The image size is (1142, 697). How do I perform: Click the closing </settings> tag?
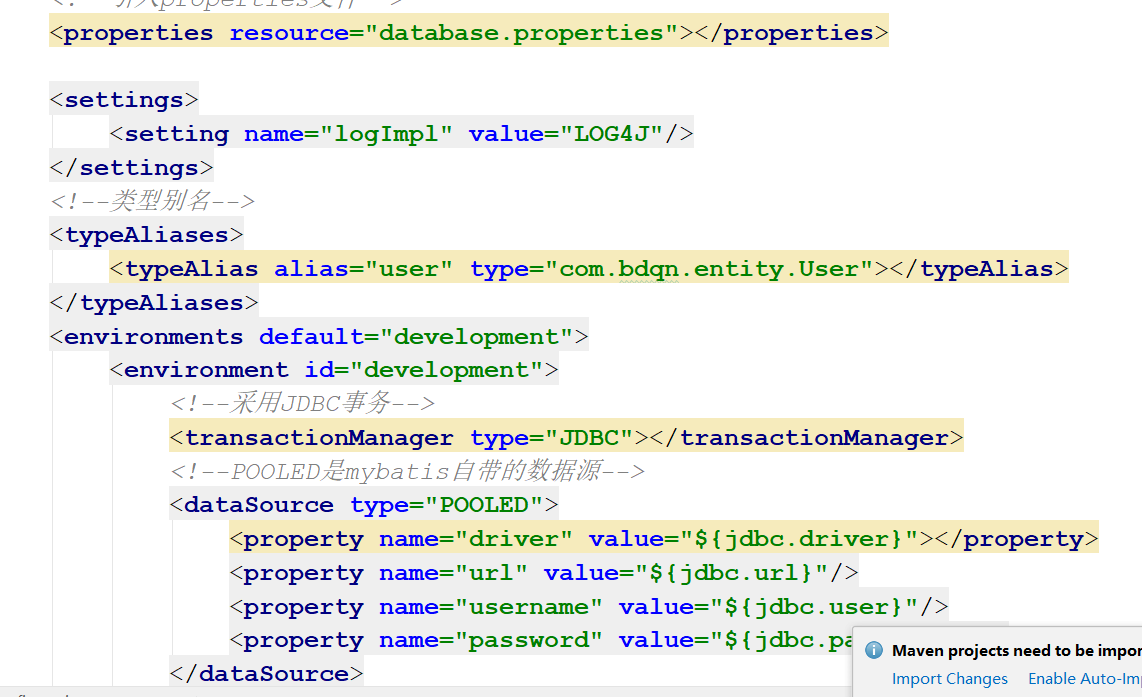[132, 168]
